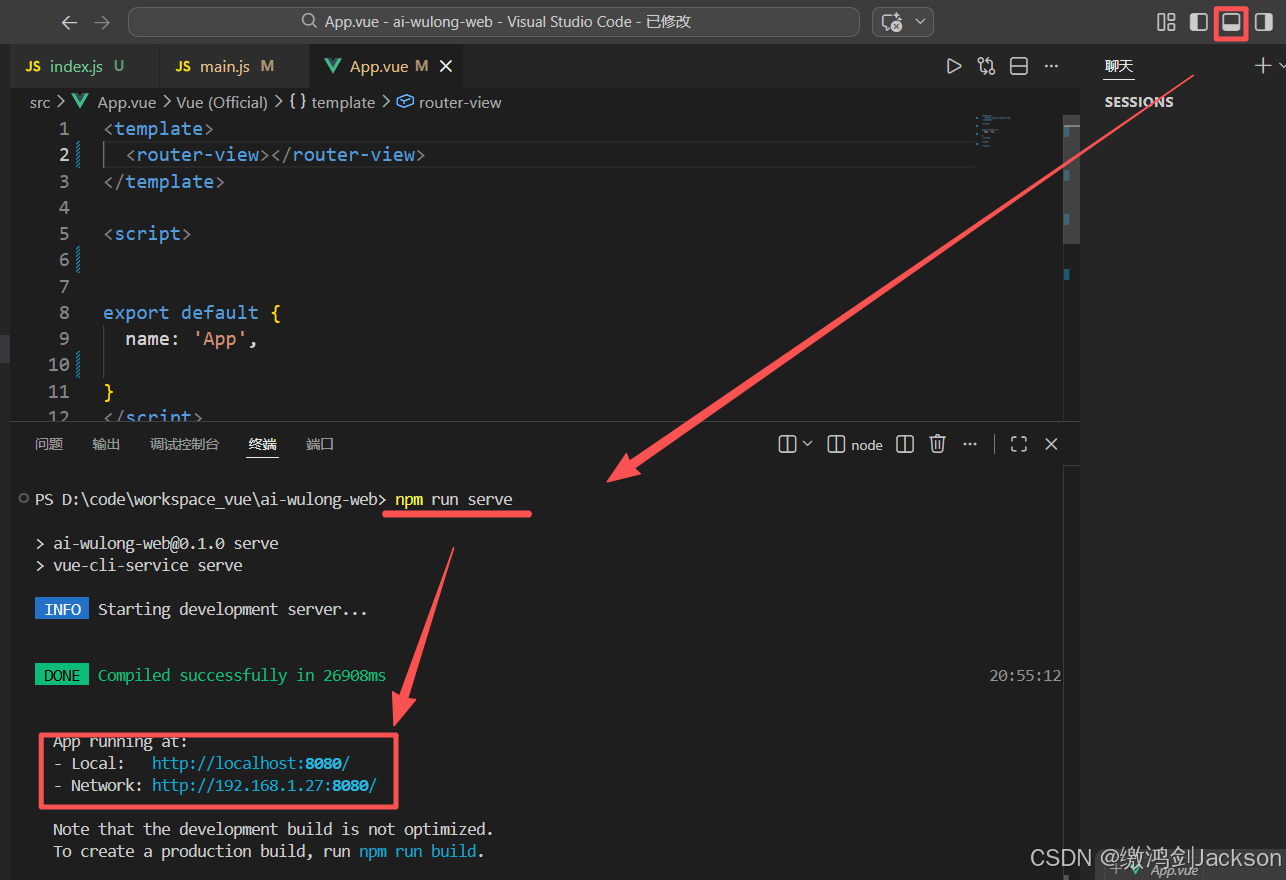1286x880 pixels.
Task: Open the http://localhost:8080/ link
Action: pyautogui.click(x=251, y=763)
